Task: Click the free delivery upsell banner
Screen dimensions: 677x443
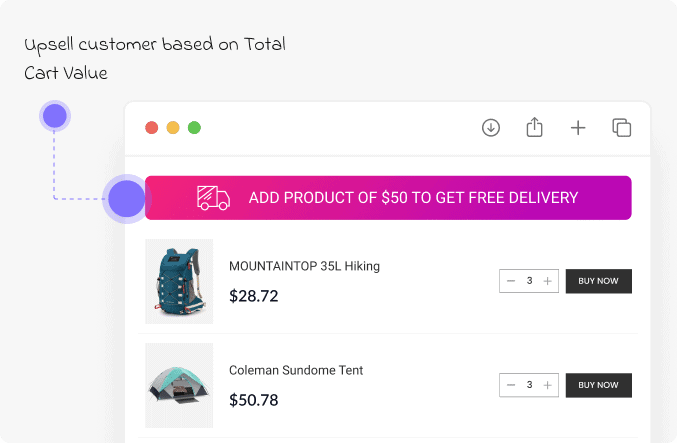Action: pos(412,198)
